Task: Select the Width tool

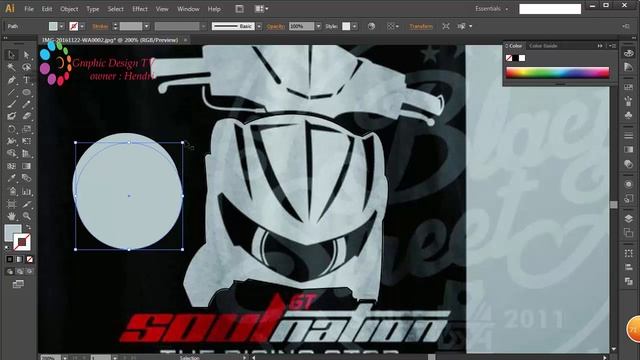Action: click(11, 141)
